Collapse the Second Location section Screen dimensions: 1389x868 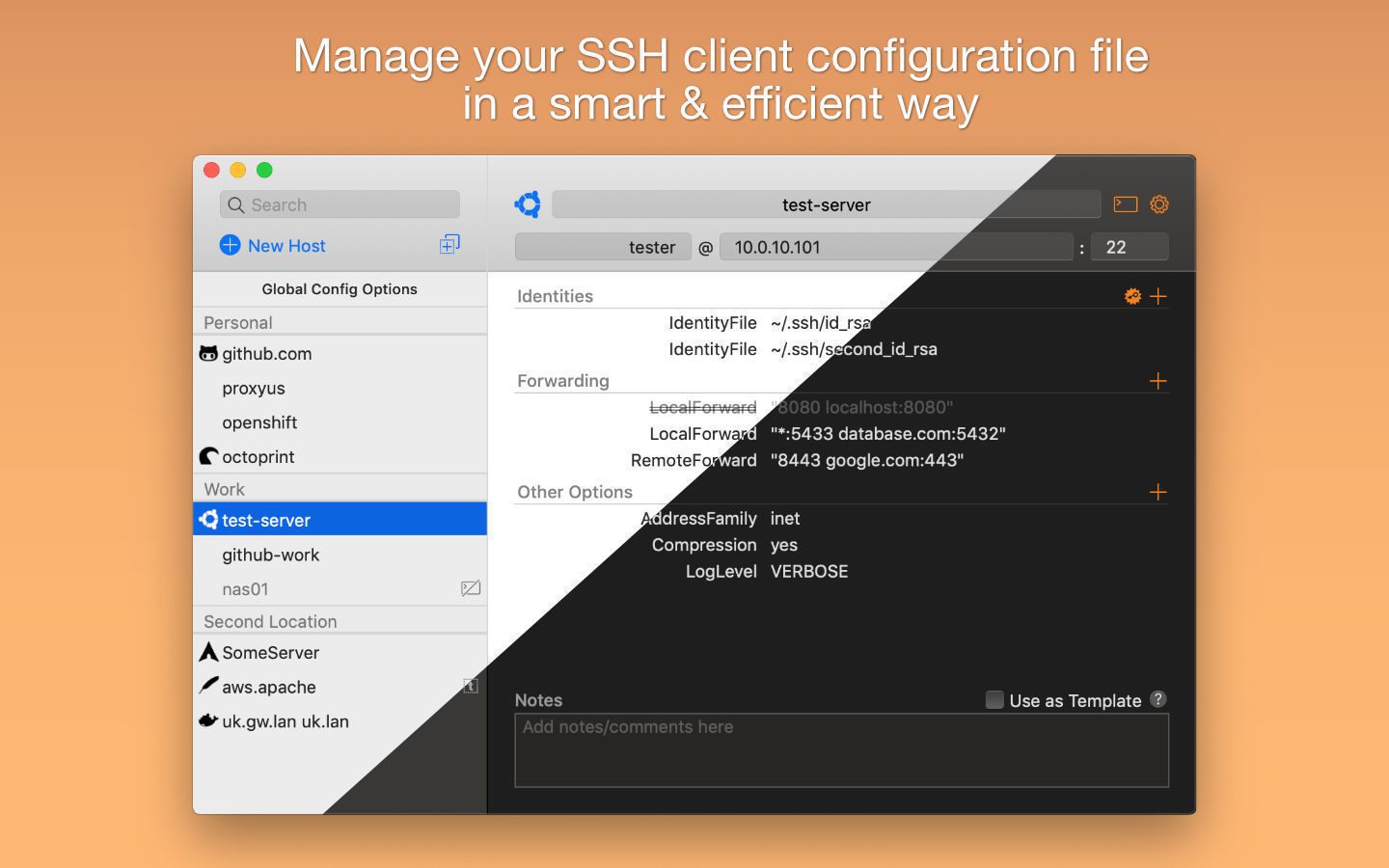(270, 621)
